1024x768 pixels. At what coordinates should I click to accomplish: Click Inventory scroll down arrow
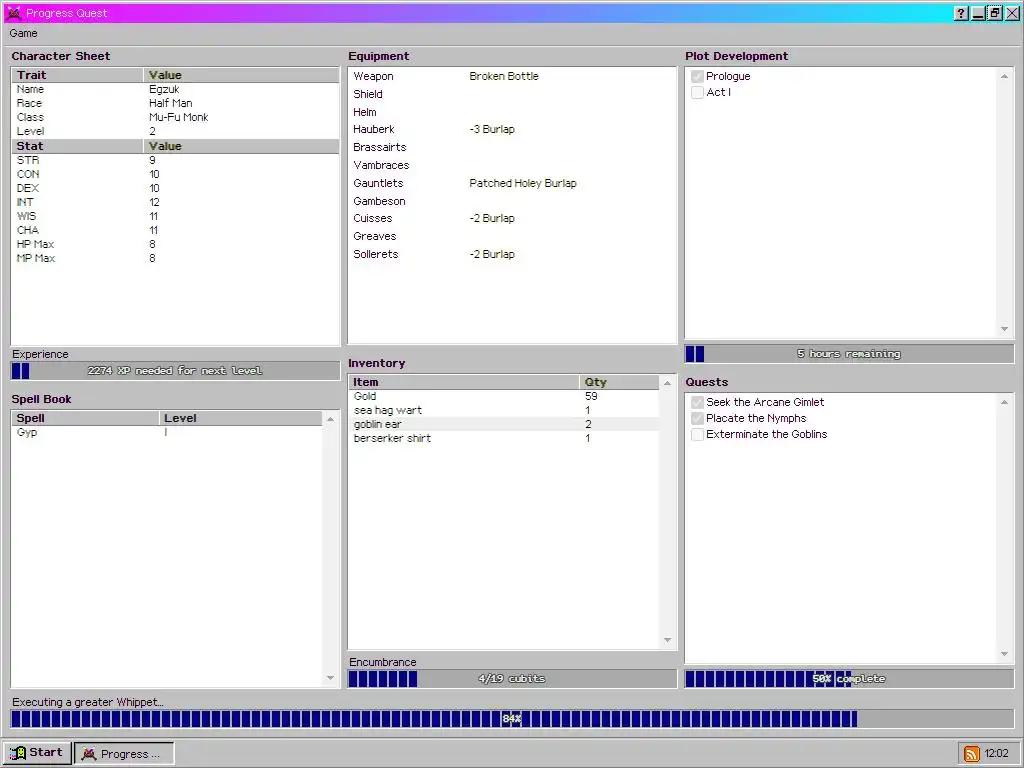pos(667,640)
